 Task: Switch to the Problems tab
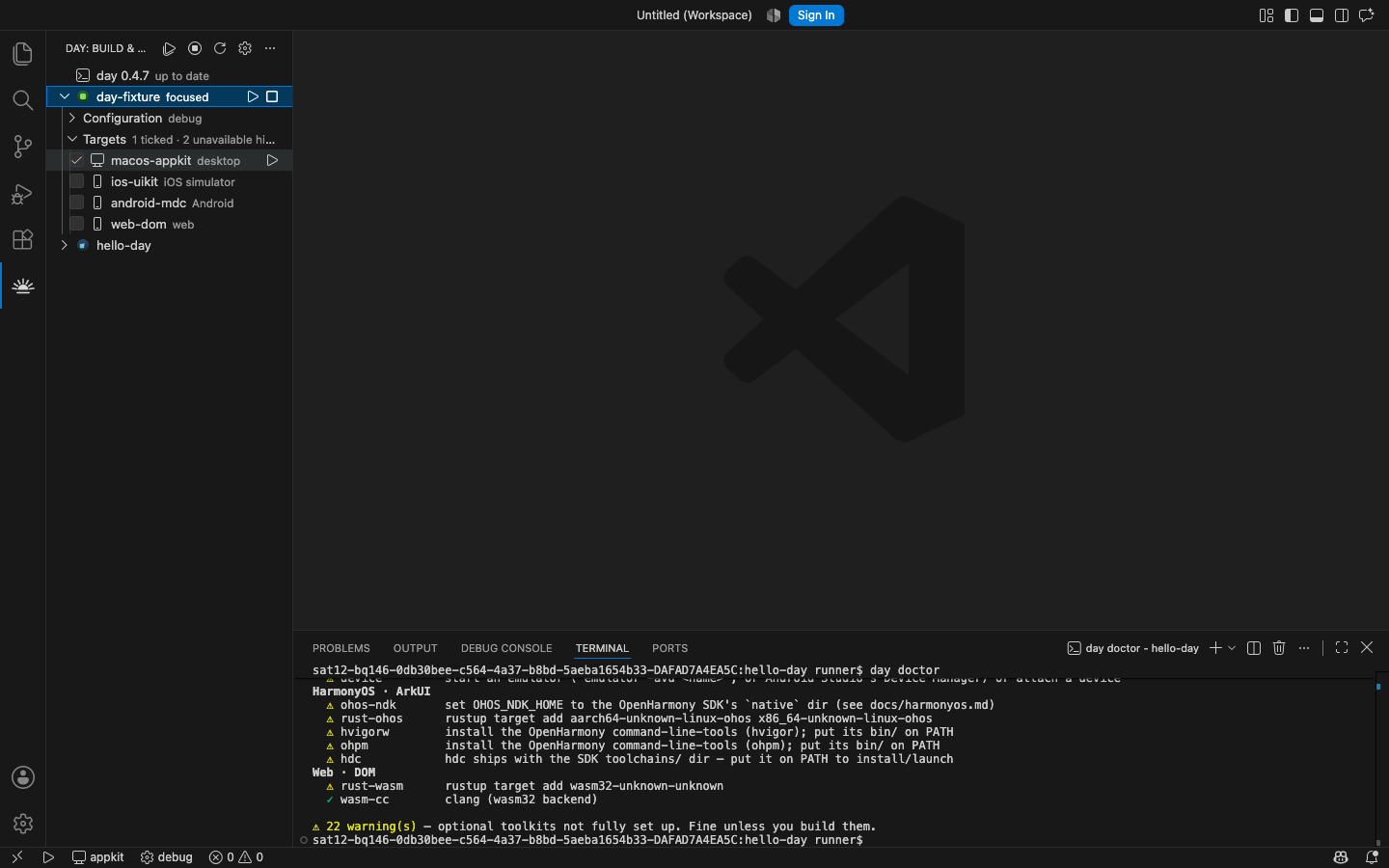click(x=341, y=648)
